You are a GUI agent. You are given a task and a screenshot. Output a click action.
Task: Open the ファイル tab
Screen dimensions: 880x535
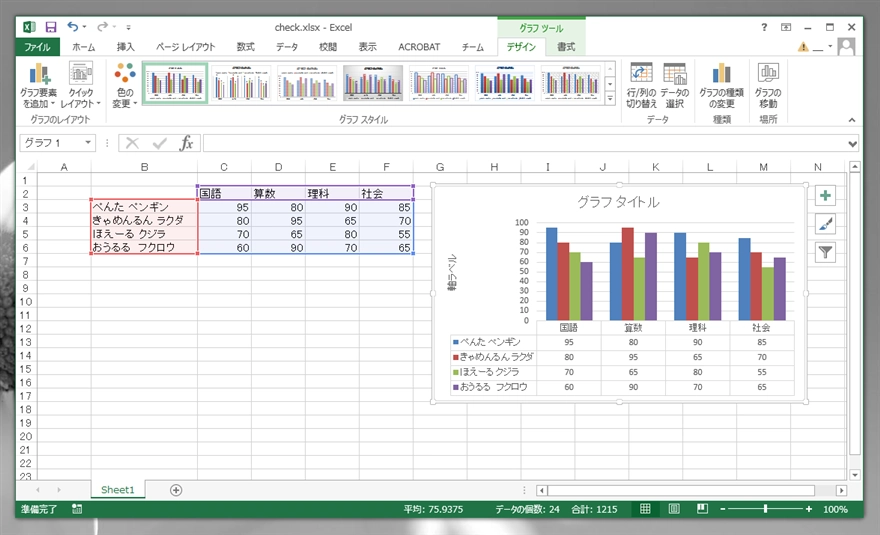pos(37,47)
